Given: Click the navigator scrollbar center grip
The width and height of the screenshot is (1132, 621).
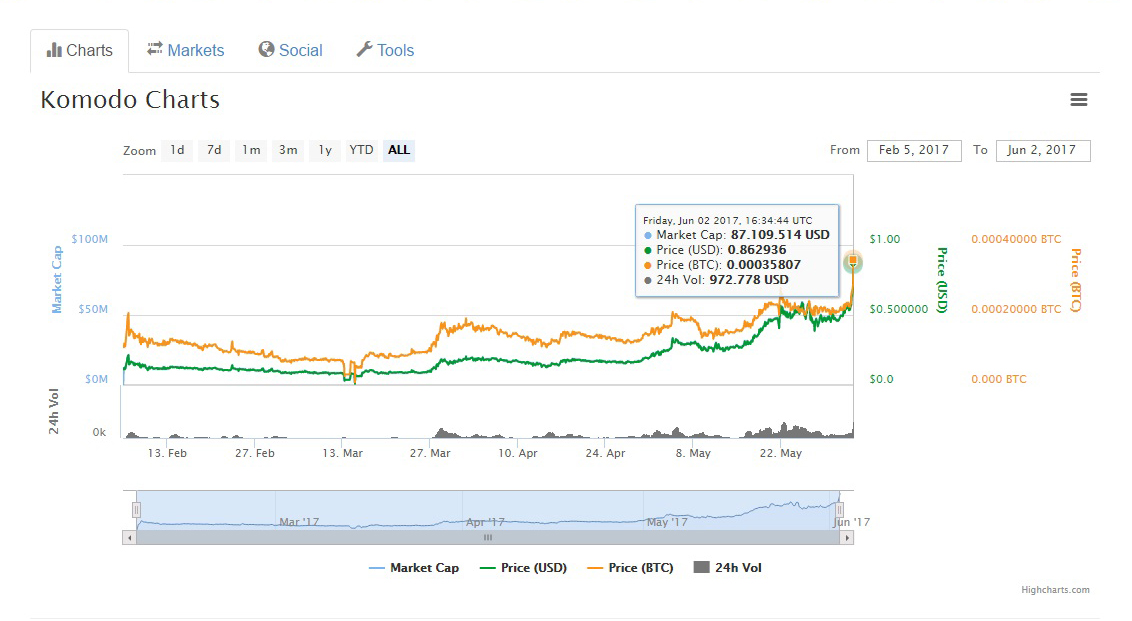Looking at the screenshot, I should click(488, 538).
